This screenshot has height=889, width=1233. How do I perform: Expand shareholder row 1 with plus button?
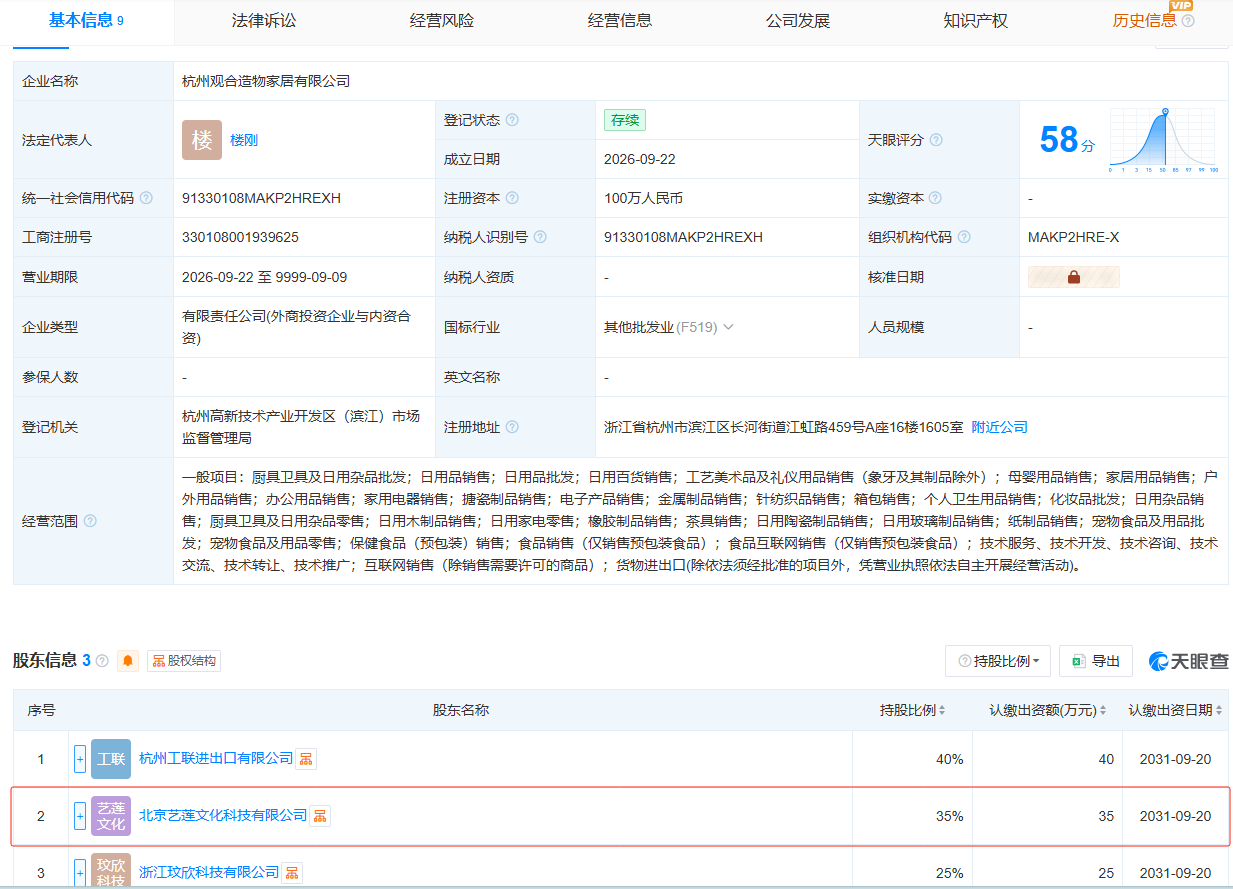(x=80, y=759)
